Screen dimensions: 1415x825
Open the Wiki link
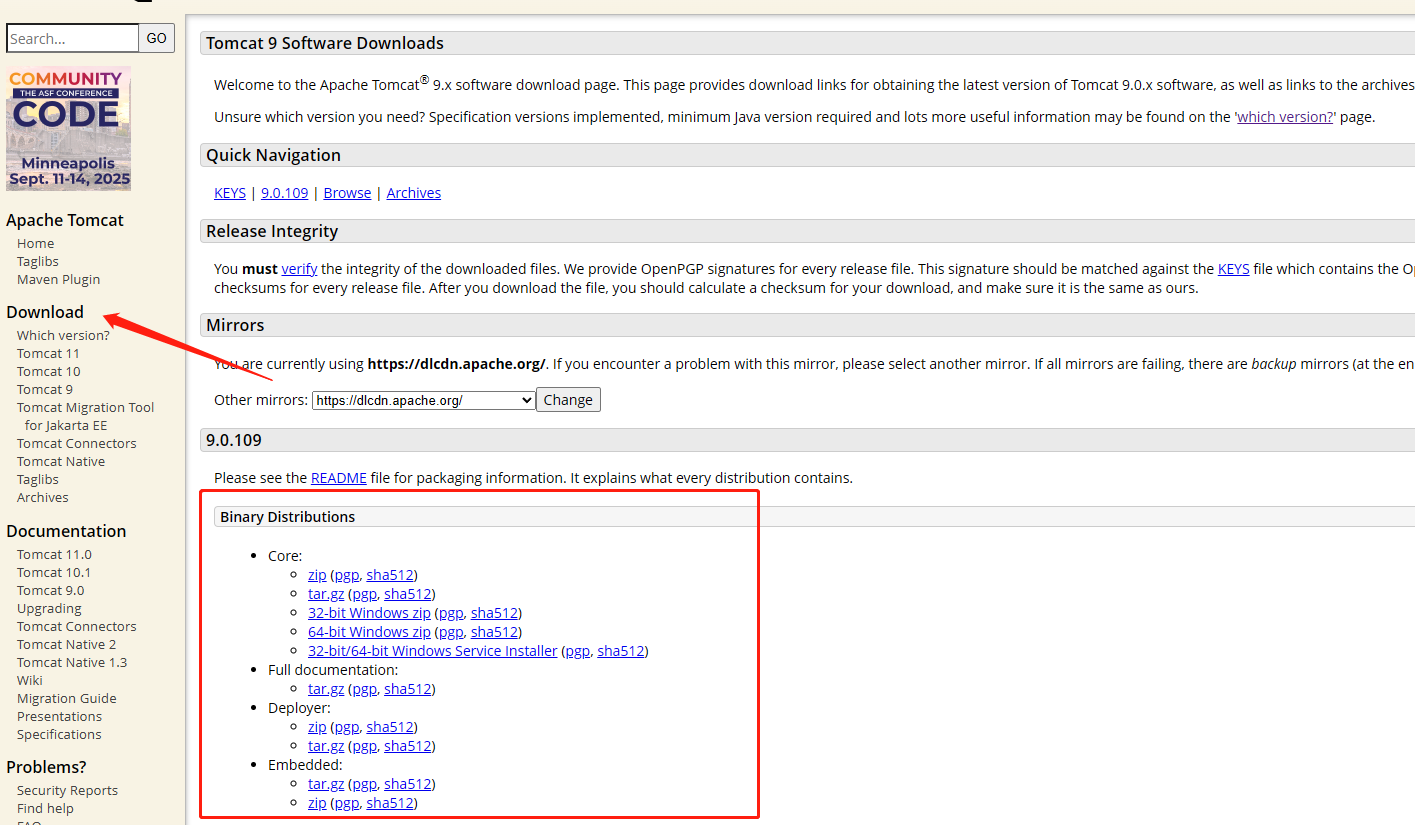[30, 680]
